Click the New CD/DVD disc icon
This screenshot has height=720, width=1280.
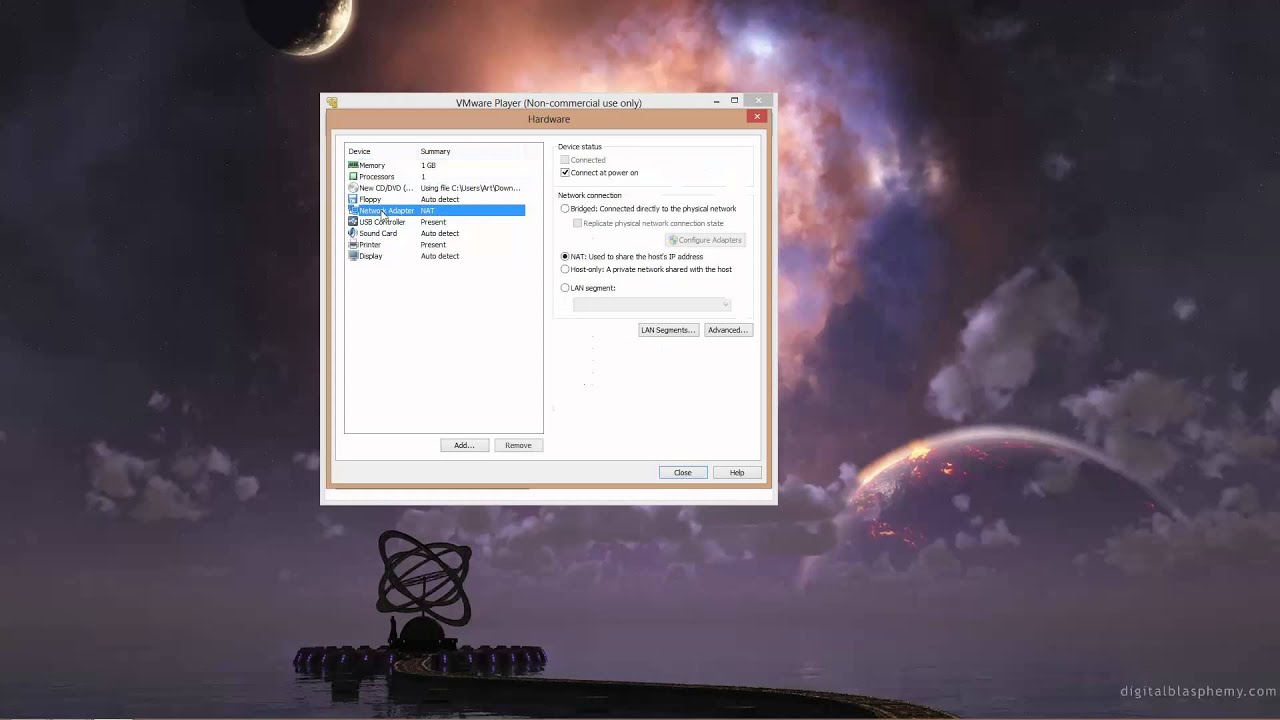click(x=353, y=188)
